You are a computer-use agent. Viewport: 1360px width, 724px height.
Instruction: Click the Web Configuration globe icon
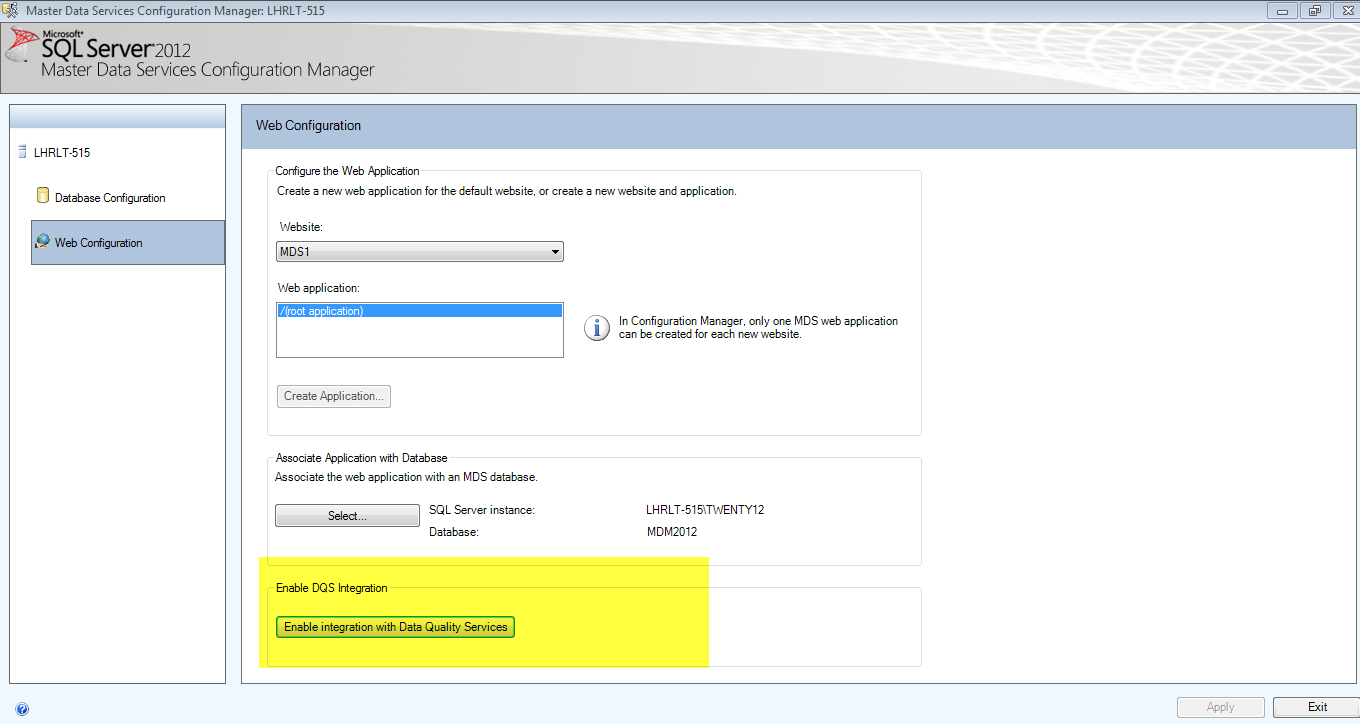tap(42, 241)
